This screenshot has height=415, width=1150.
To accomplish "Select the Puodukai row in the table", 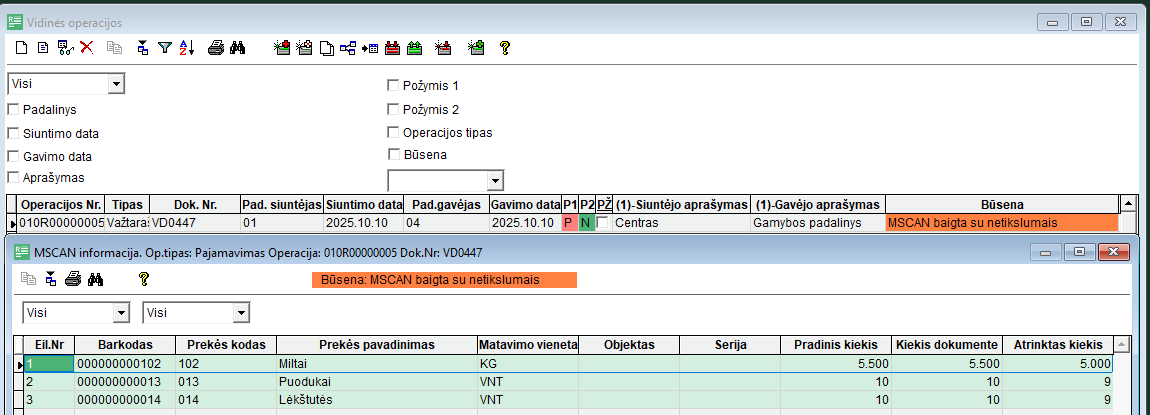I will coord(377,382).
